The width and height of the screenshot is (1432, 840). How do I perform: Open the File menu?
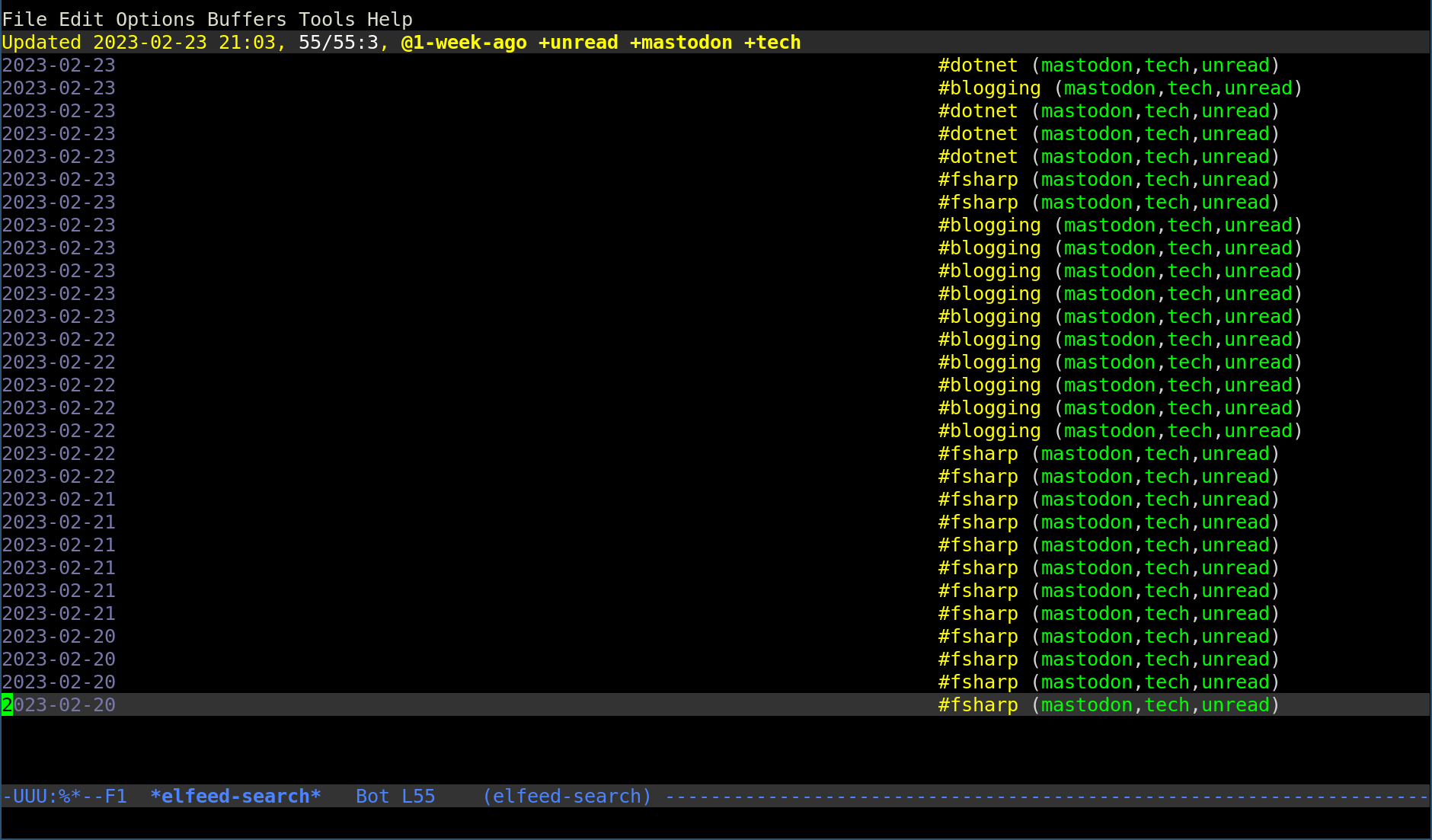point(24,19)
